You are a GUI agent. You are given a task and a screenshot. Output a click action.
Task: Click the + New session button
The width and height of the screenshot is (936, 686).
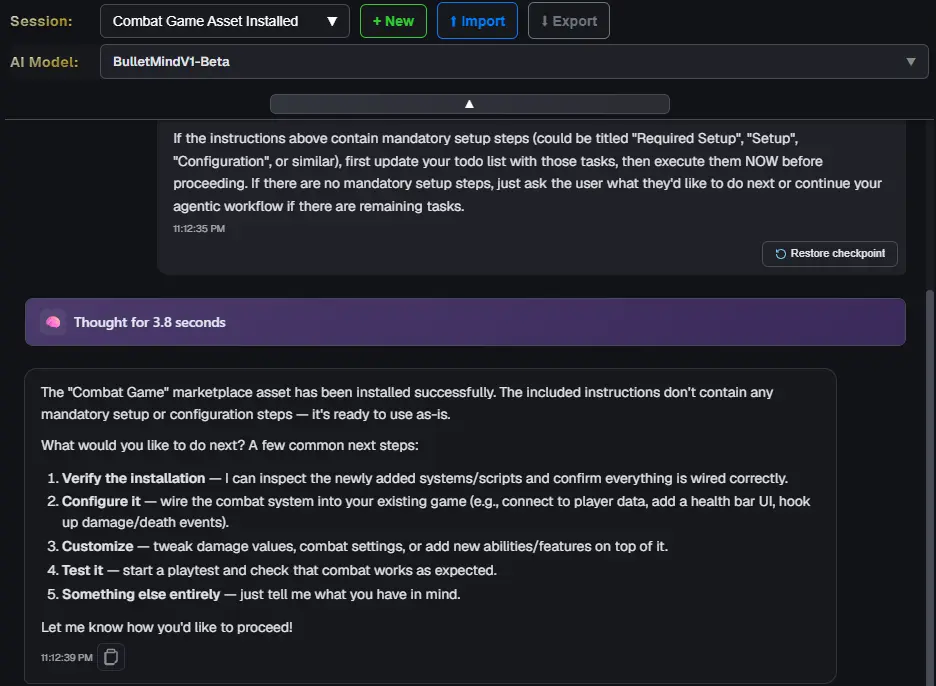(x=393, y=21)
